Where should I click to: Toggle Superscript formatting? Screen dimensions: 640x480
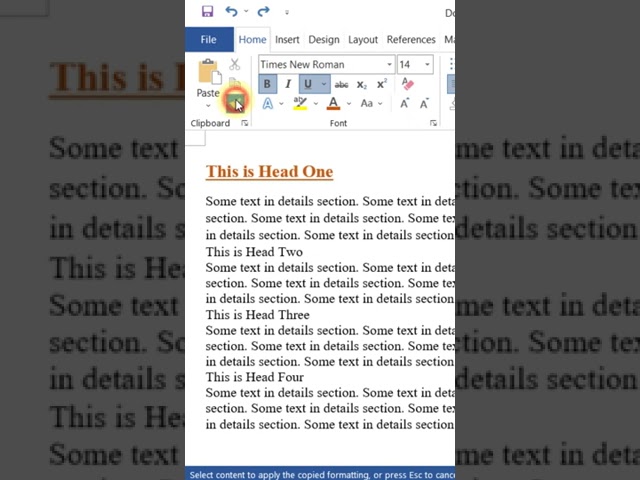tap(382, 84)
